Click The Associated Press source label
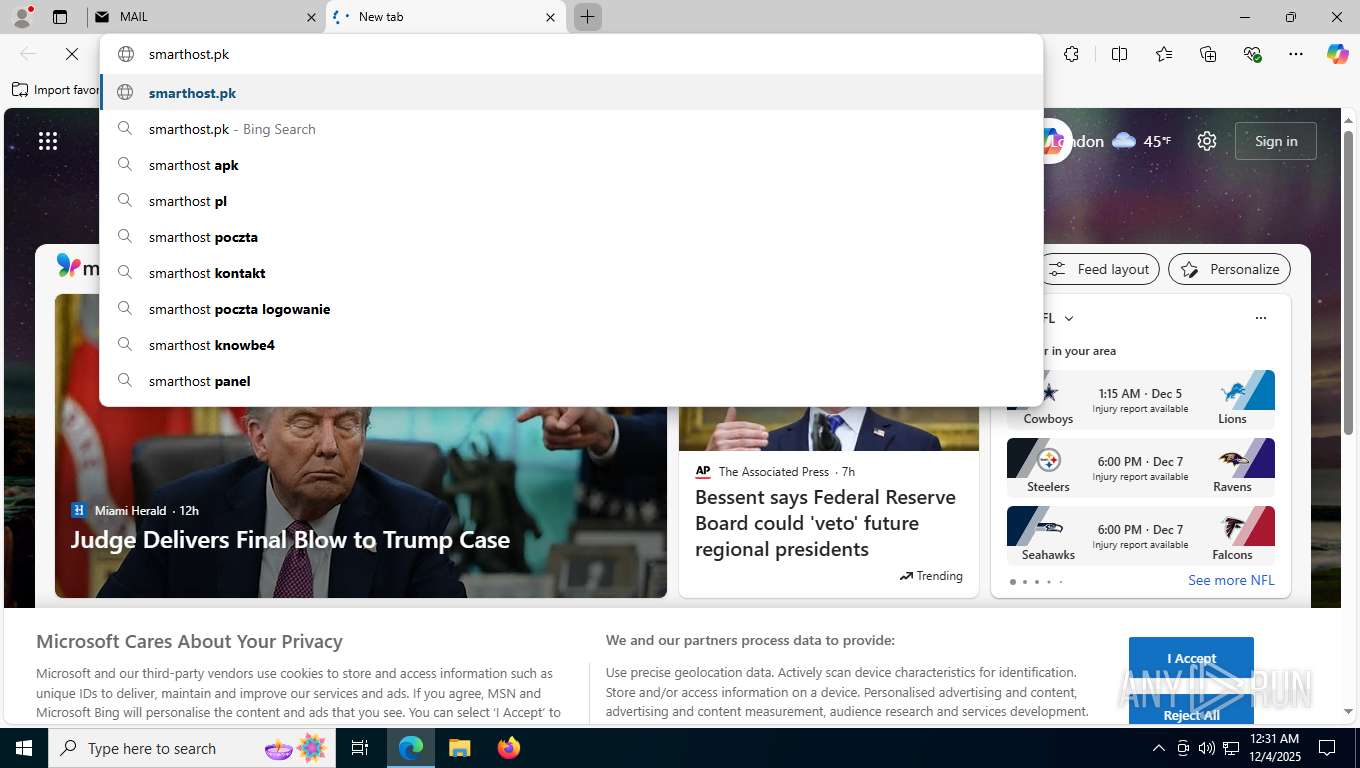This screenshot has width=1360, height=768. (x=774, y=471)
